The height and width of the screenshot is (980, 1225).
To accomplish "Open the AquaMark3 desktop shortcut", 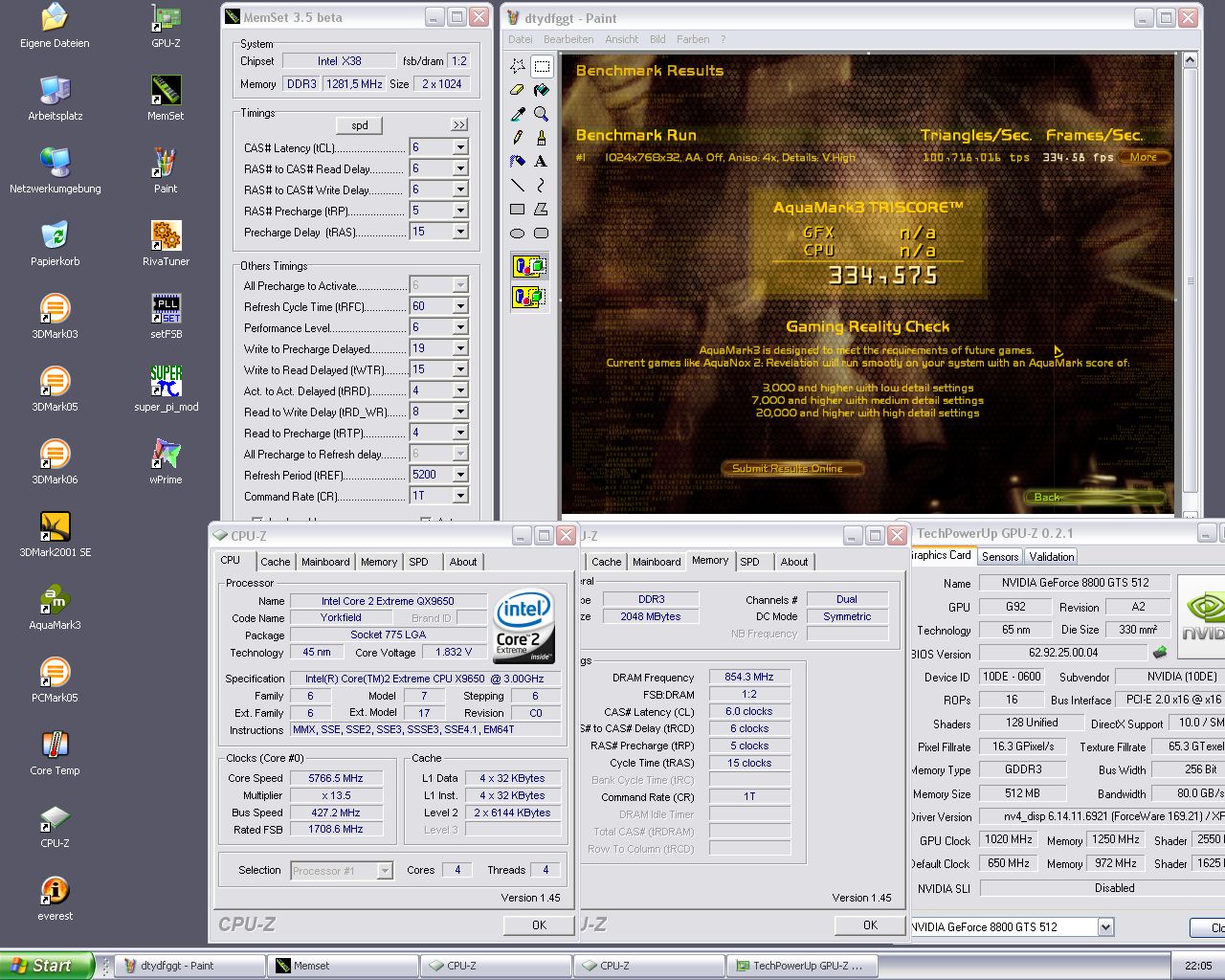I will click(55, 607).
